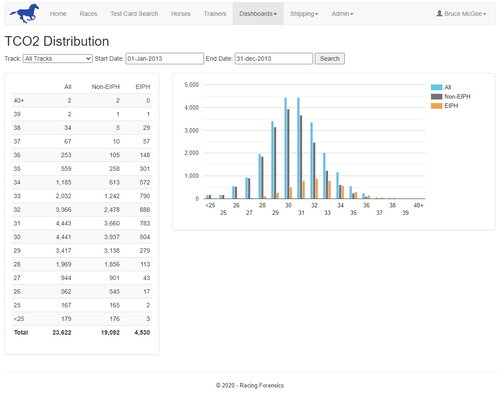Click the tallest blue bar at 30
500x398 pixels.
click(286, 148)
